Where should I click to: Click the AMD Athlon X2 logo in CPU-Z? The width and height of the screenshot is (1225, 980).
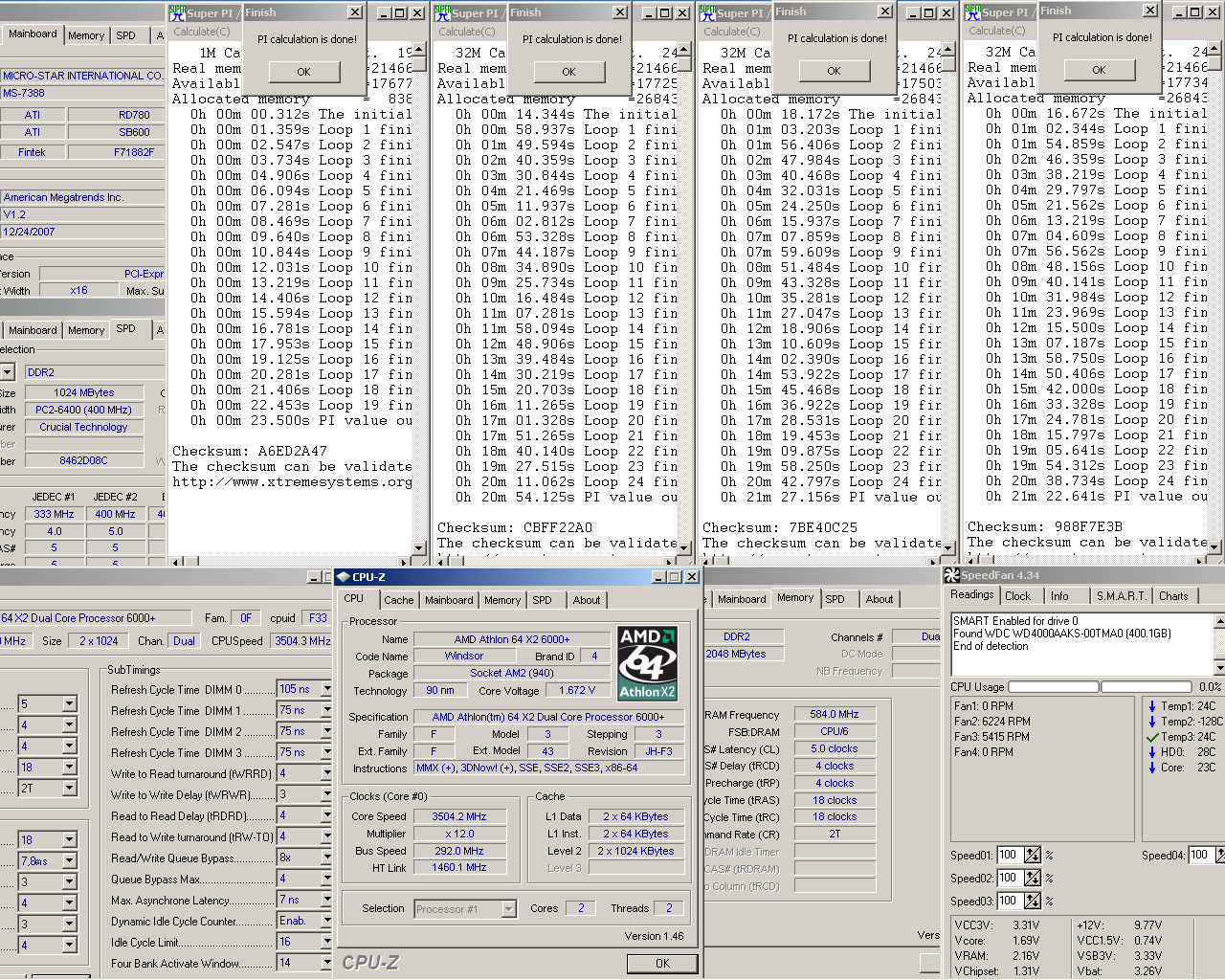648,663
